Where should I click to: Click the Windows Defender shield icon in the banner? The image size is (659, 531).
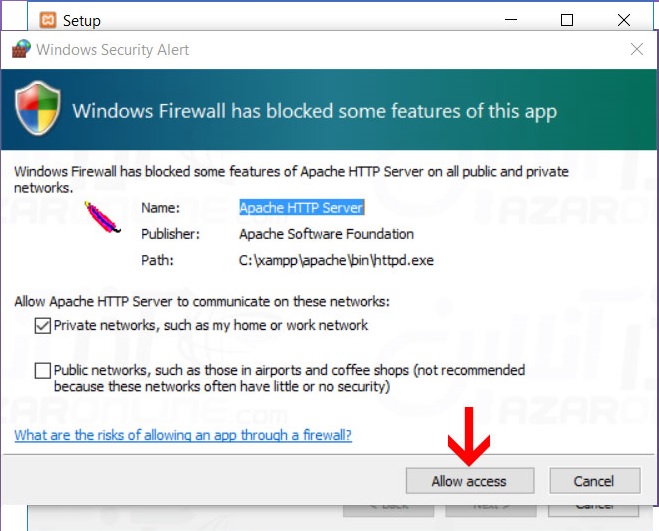[38, 108]
